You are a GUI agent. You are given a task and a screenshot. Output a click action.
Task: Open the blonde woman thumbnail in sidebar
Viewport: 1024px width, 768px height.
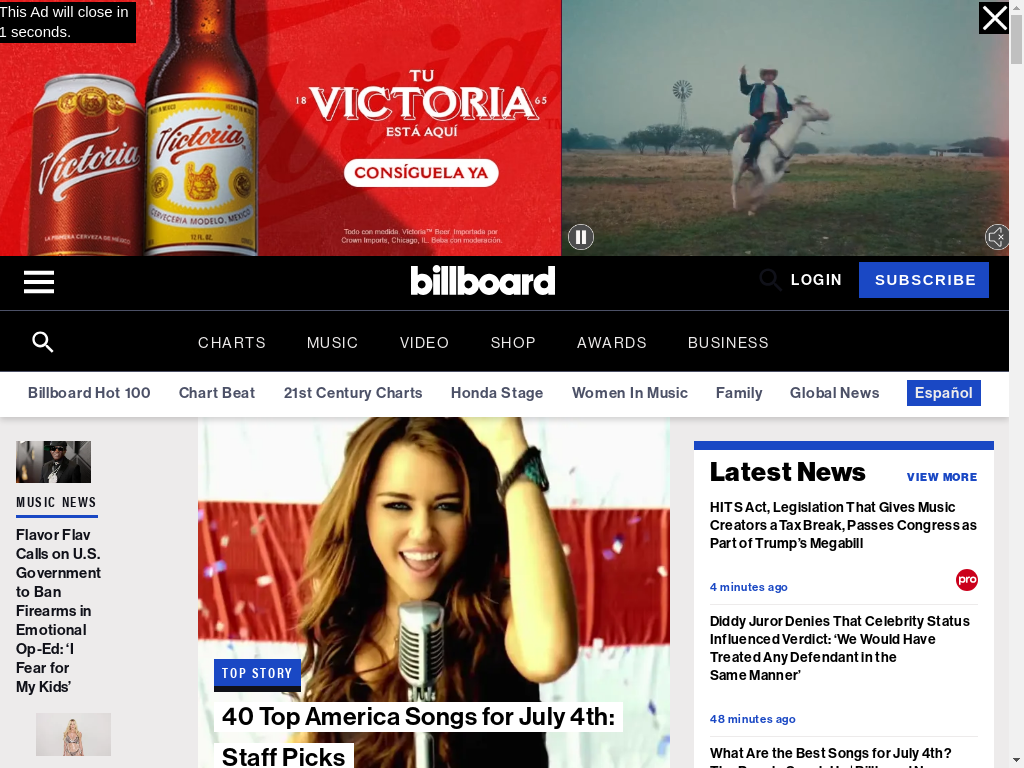pos(73,735)
